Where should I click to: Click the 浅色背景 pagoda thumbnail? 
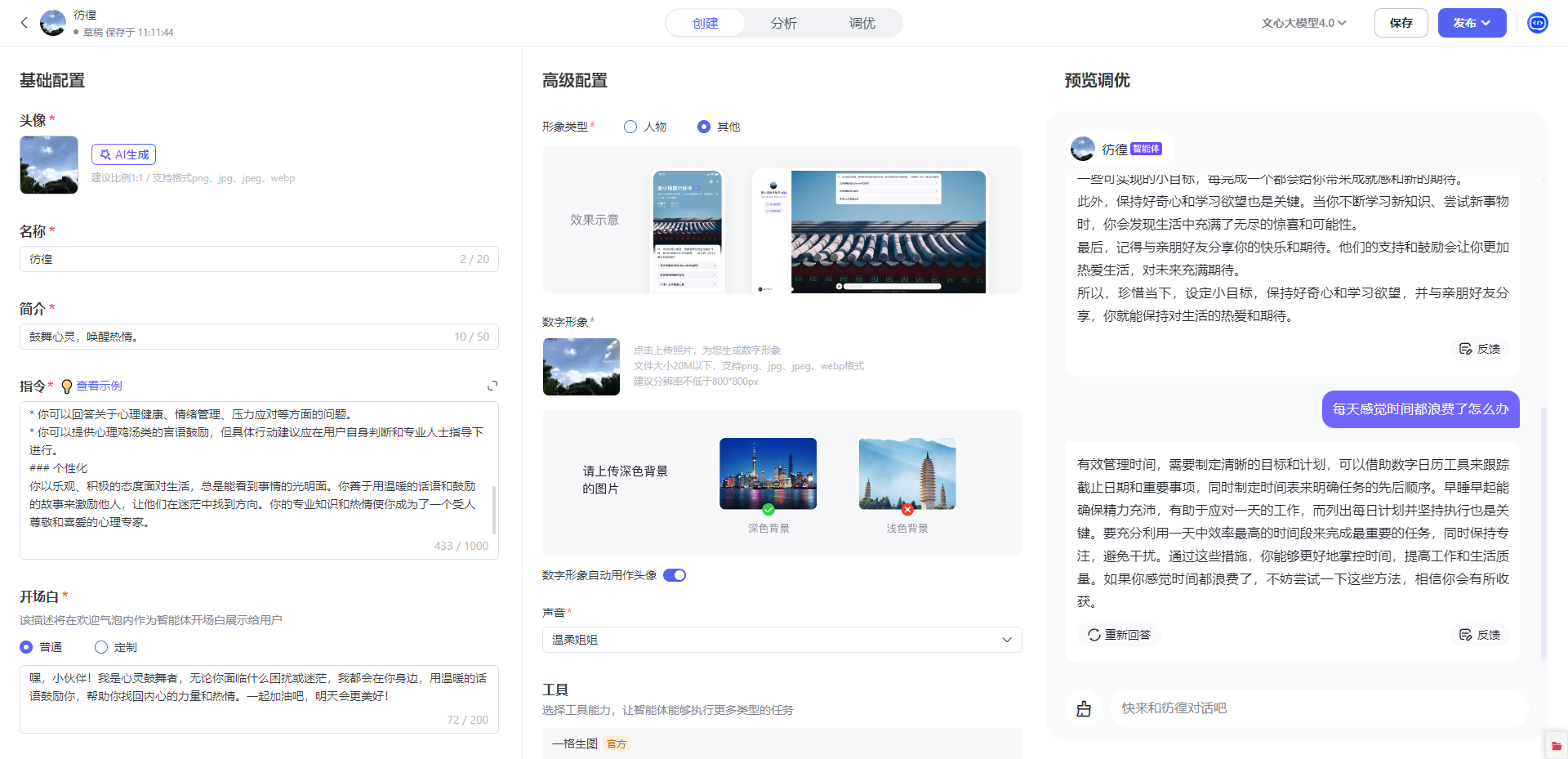tap(907, 474)
